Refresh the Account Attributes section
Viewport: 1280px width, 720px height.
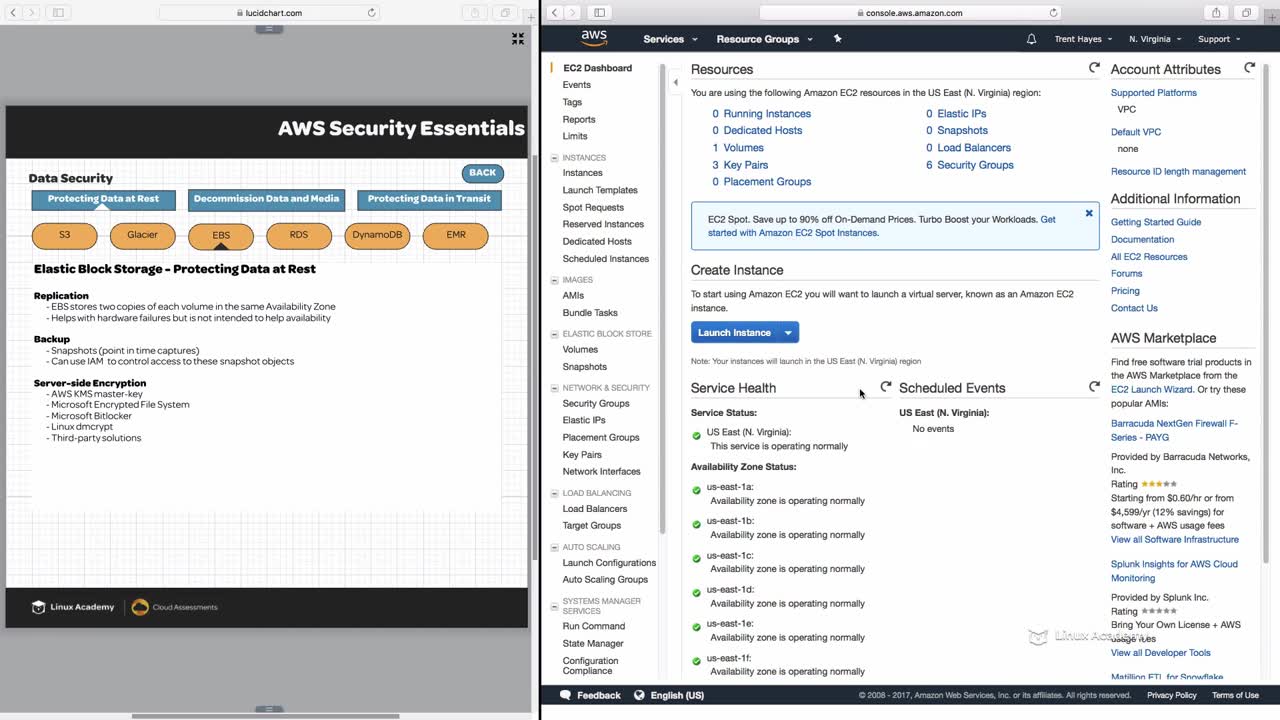click(1249, 68)
